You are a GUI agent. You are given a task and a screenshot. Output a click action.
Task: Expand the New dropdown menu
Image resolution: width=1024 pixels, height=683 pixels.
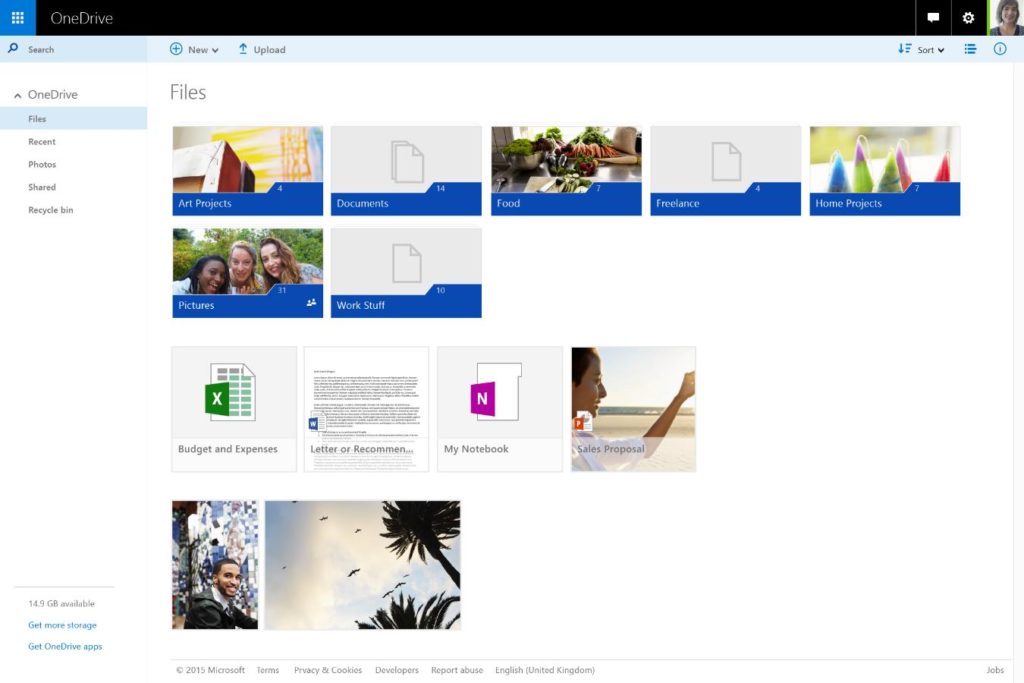(195, 49)
